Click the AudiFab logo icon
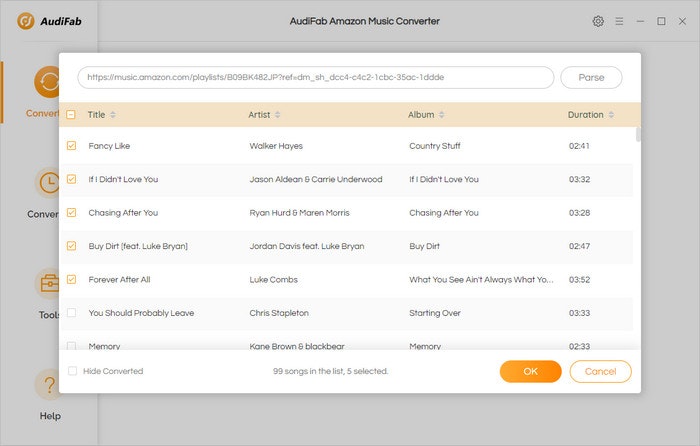Image resolution: width=700 pixels, height=446 pixels. [26, 21]
